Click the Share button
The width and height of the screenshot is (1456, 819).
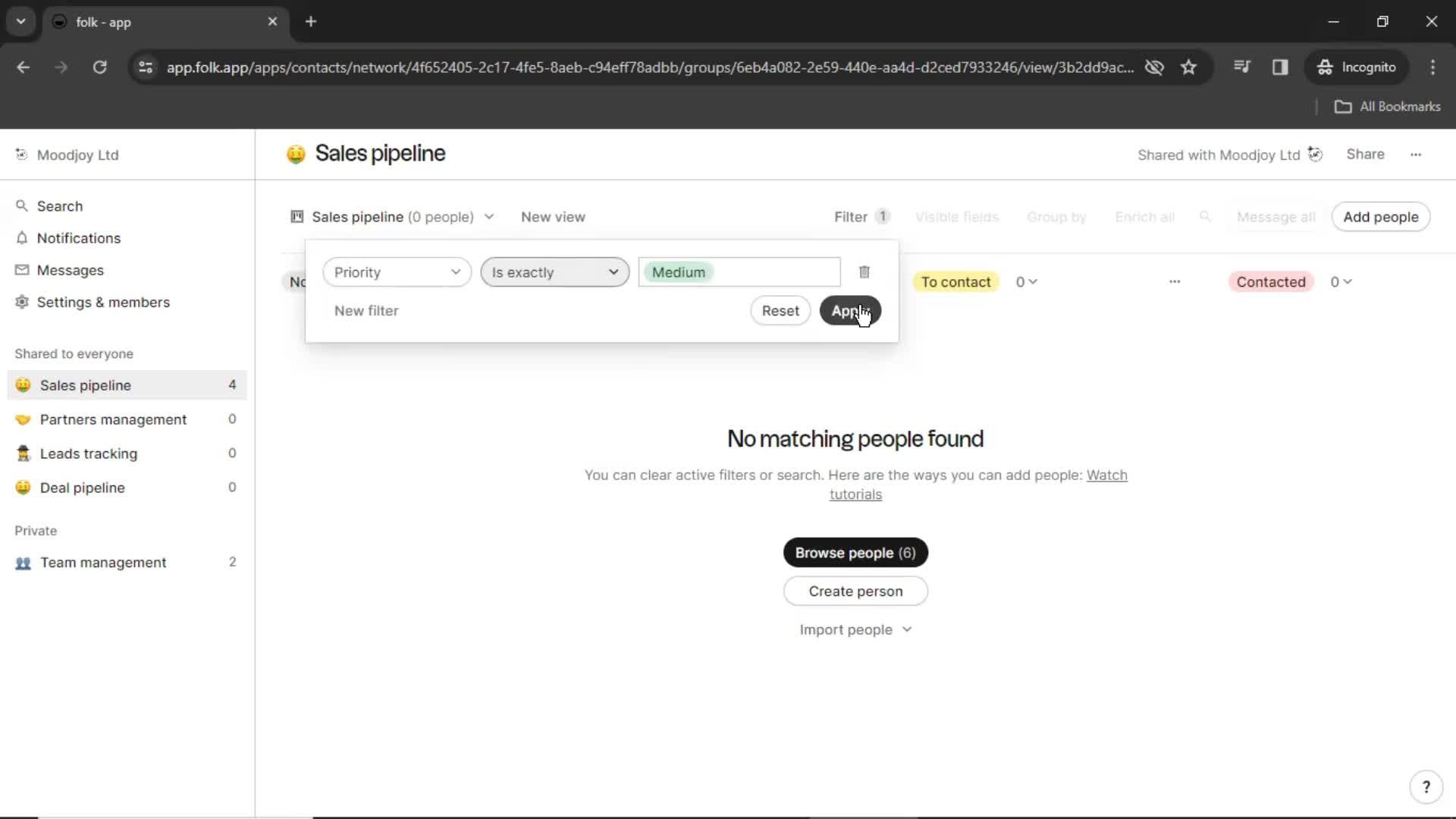tap(1365, 155)
